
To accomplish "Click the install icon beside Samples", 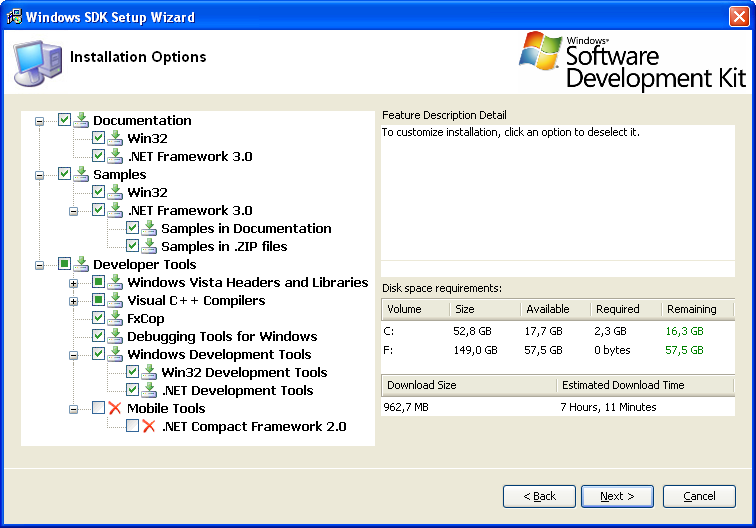I will pos(81,174).
